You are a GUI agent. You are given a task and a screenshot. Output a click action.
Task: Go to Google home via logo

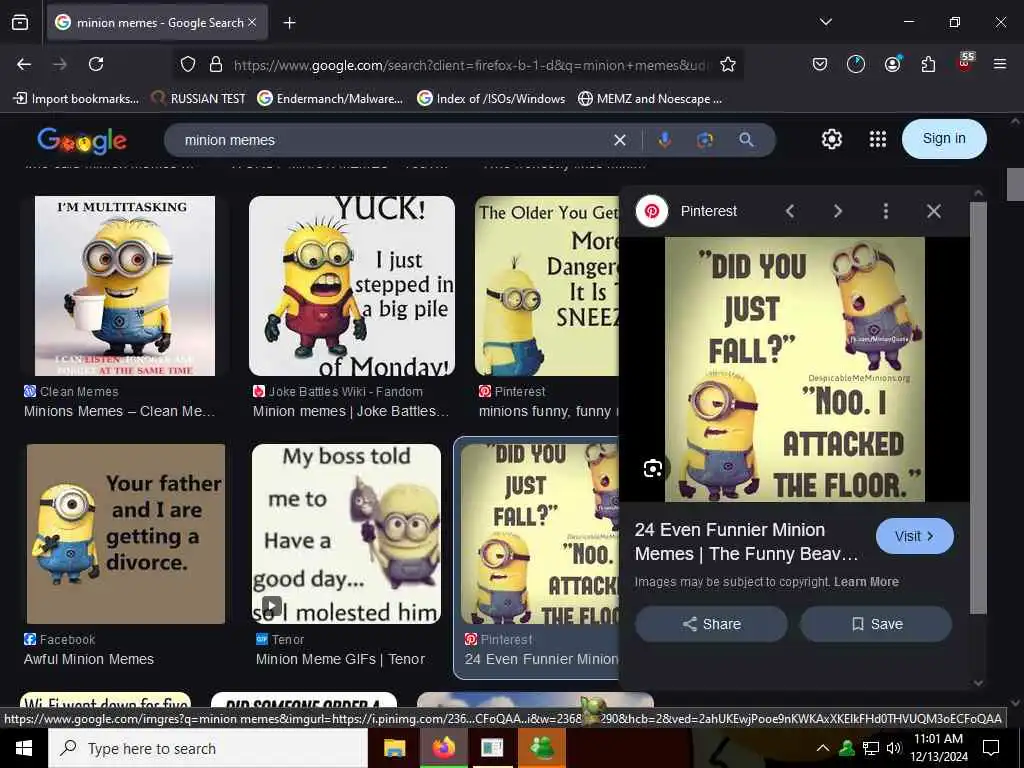click(82, 140)
